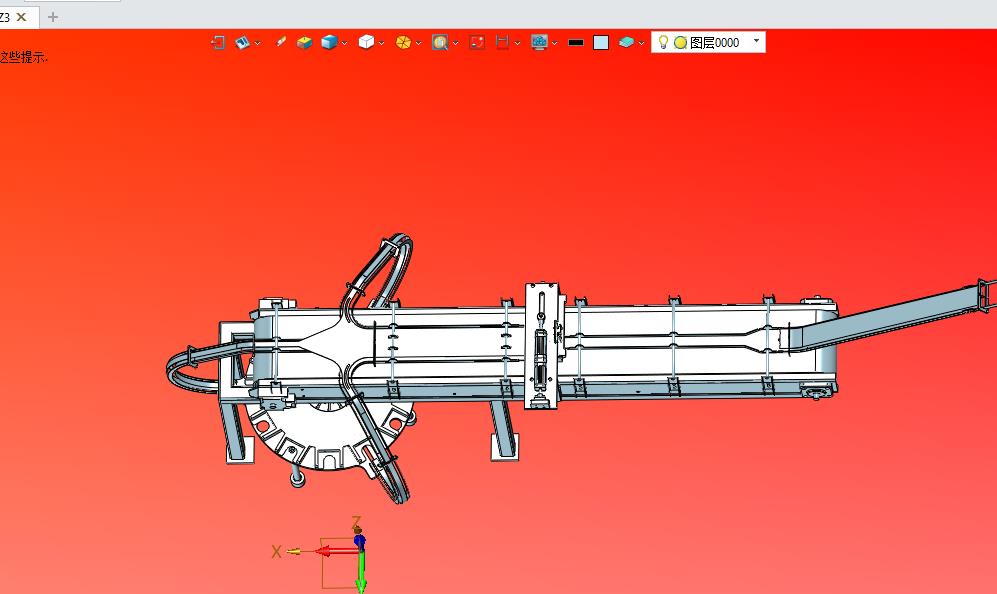Click the yellow-top box display icon
997x594 pixels.
click(x=305, y=43)
